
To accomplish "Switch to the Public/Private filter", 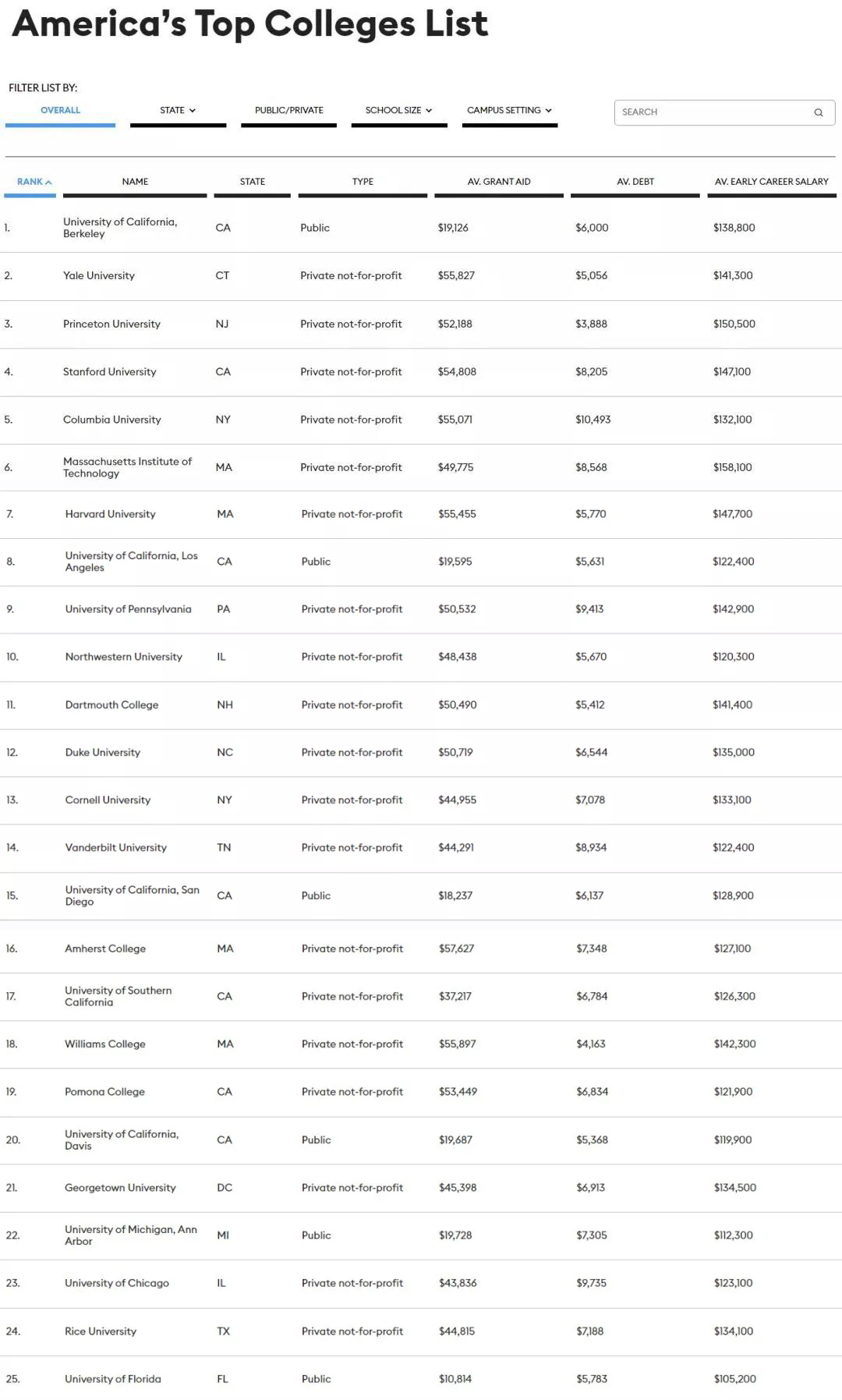I will coord(288,111).
